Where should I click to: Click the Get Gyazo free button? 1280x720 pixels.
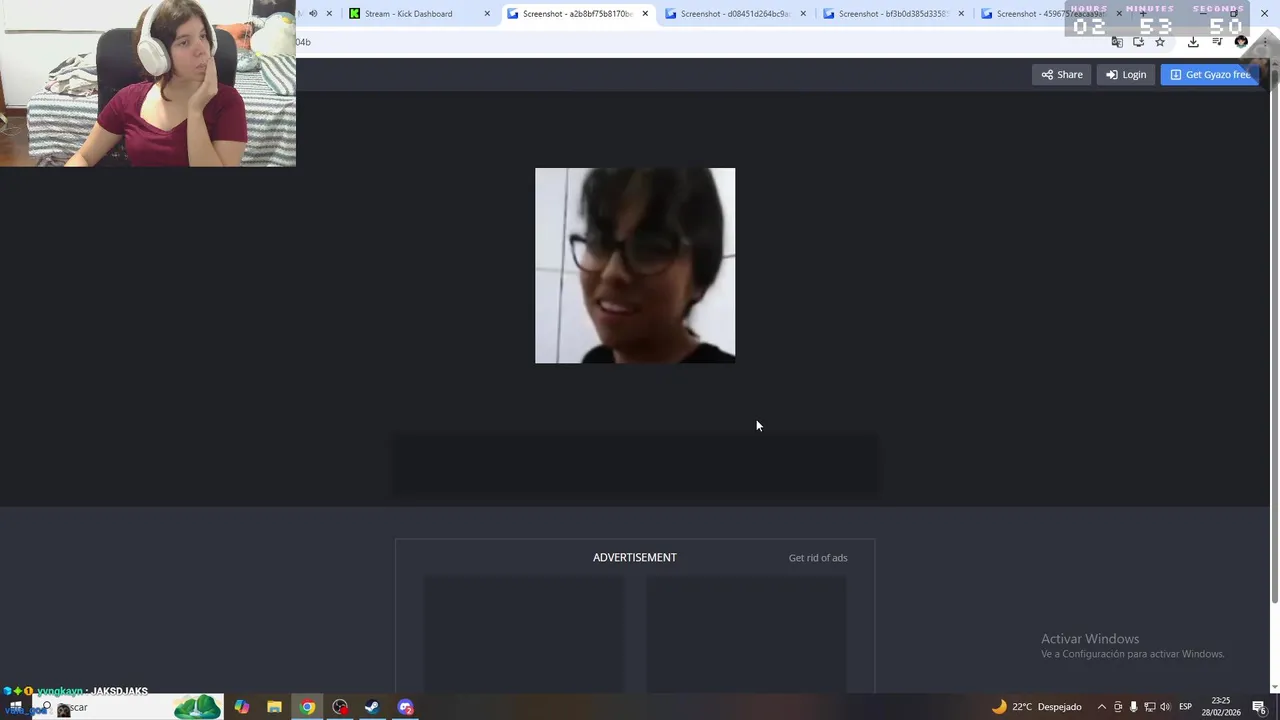(x=1210, y=74)
